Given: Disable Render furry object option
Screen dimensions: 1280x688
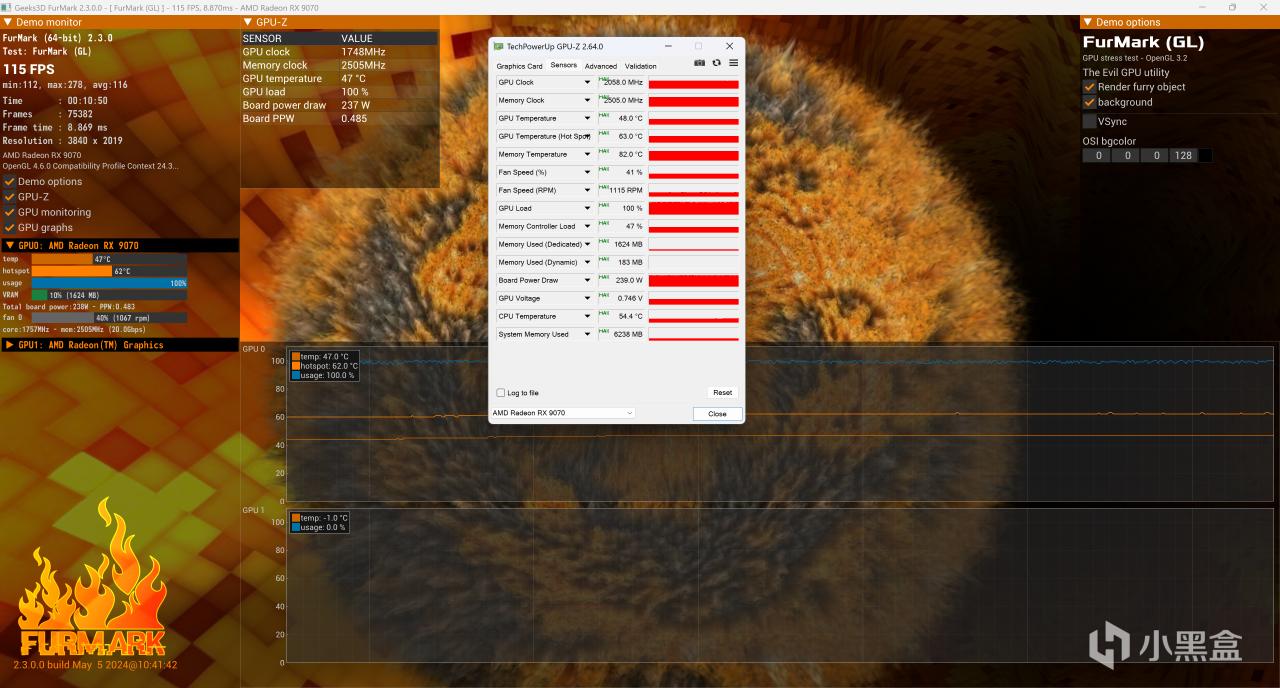Looking at the screenshot, I should click(x=1090, y=87).
